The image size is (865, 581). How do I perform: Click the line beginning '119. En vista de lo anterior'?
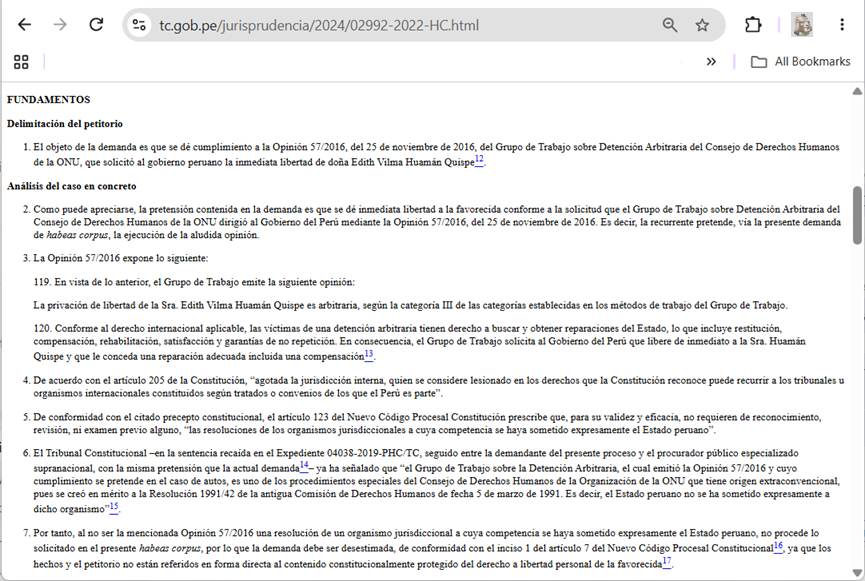pyautogui.click(x=194, y=282)
